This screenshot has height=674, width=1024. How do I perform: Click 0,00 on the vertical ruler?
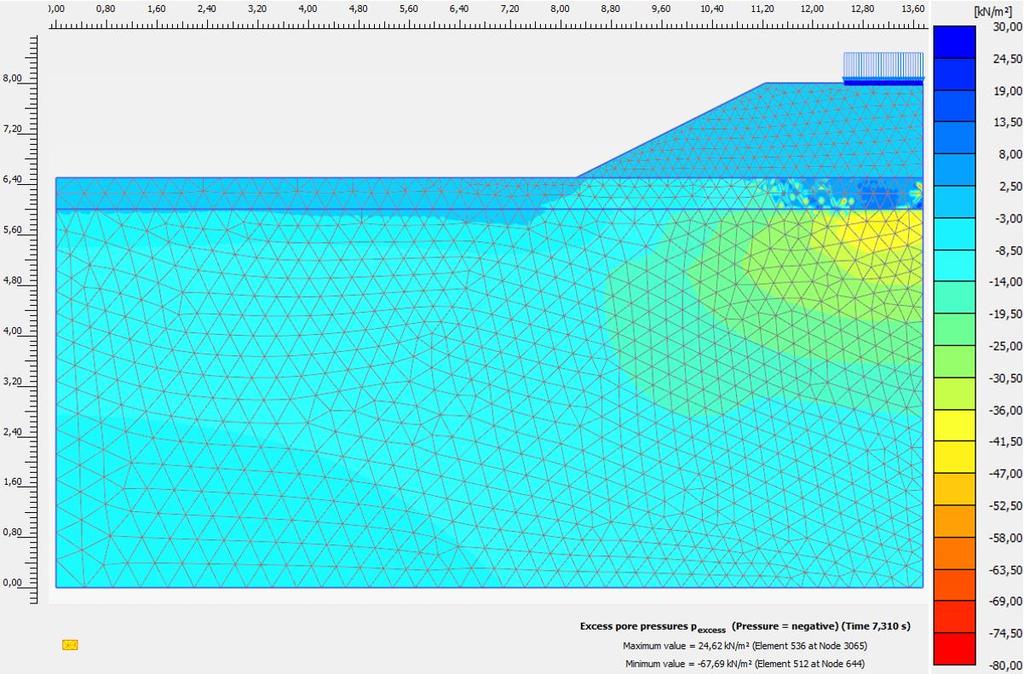(12, 583)
